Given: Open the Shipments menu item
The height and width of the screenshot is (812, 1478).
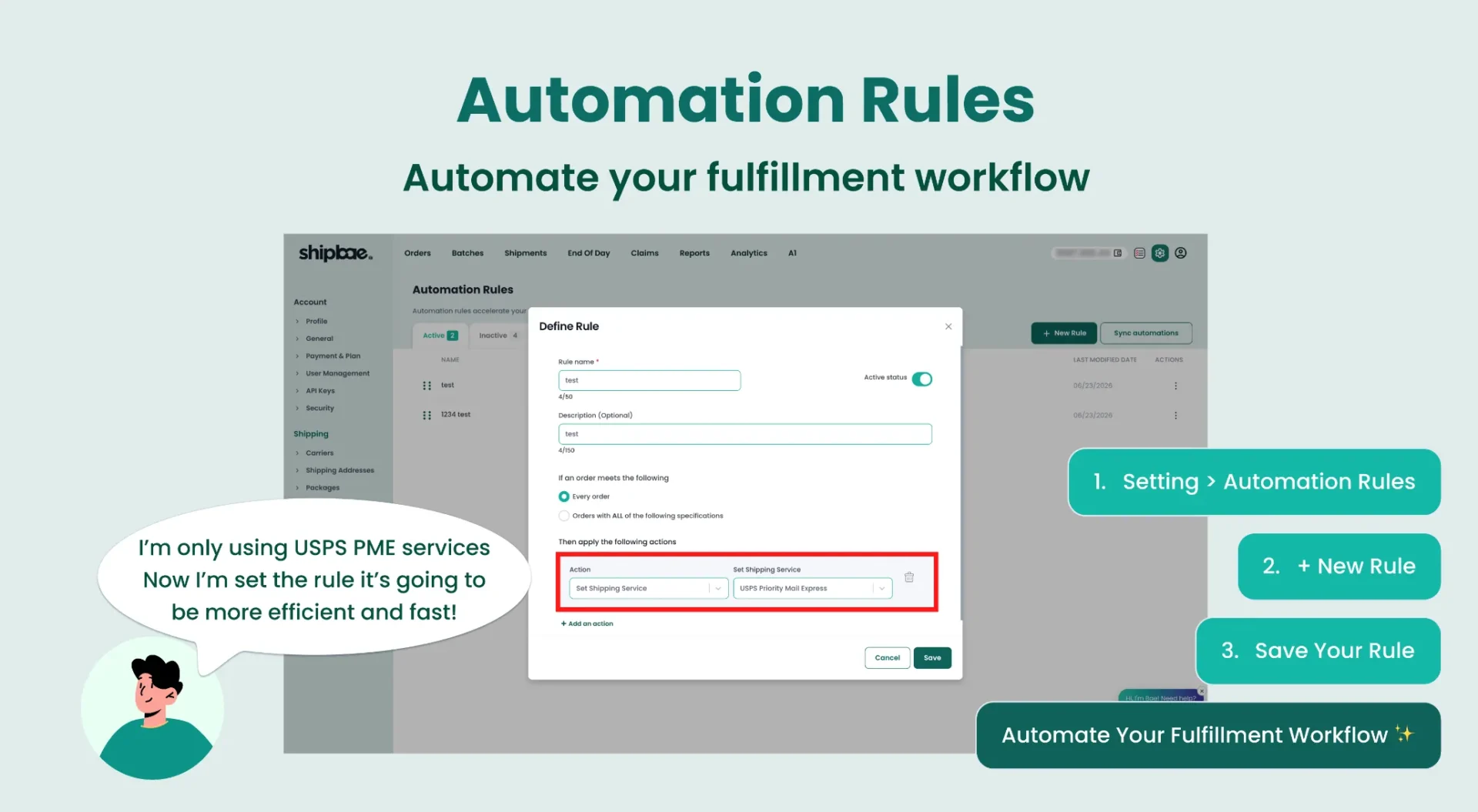Looking at the screenshot, I should 525,253.
